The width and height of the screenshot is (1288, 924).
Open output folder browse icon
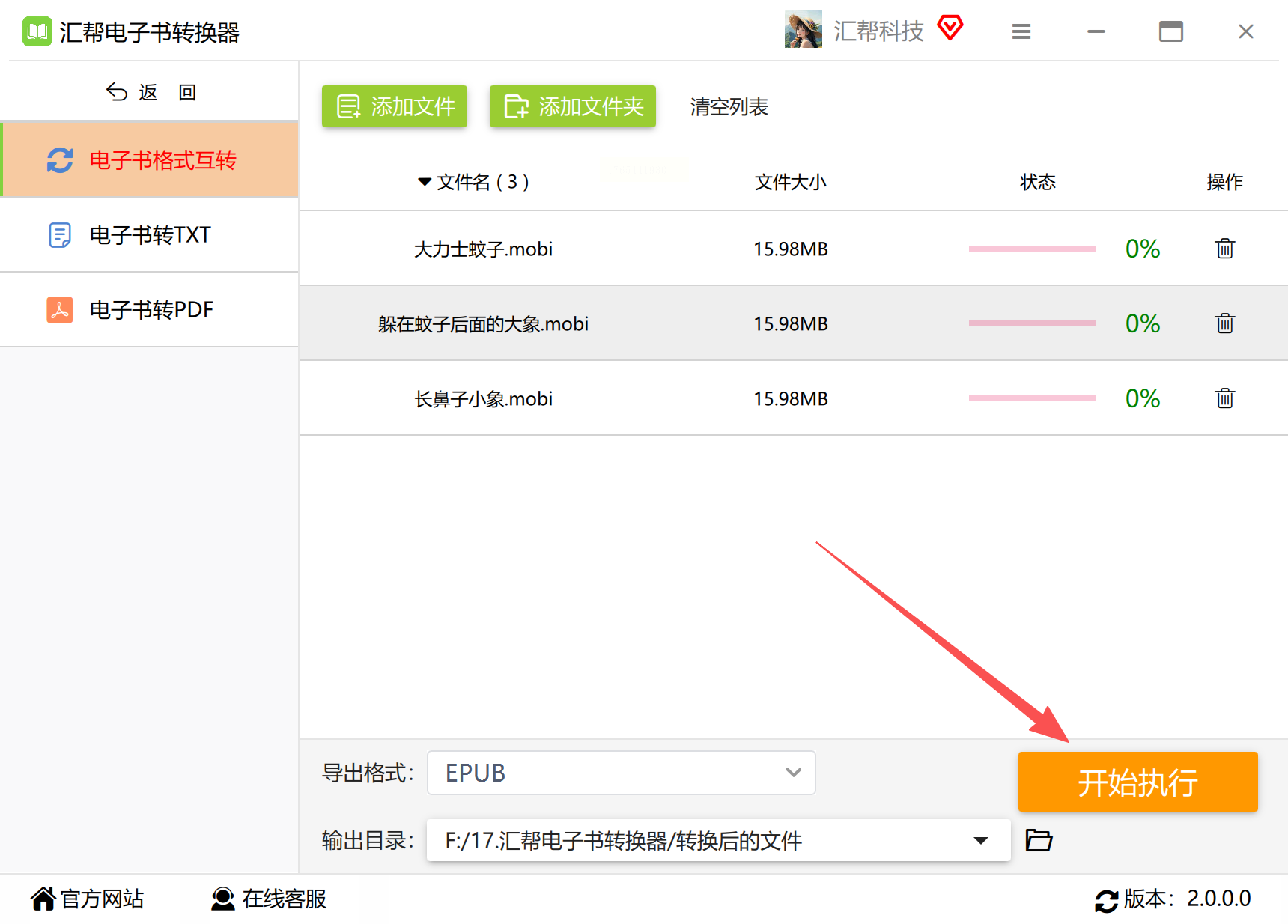pyautogui.click(x=1039, y=840)
